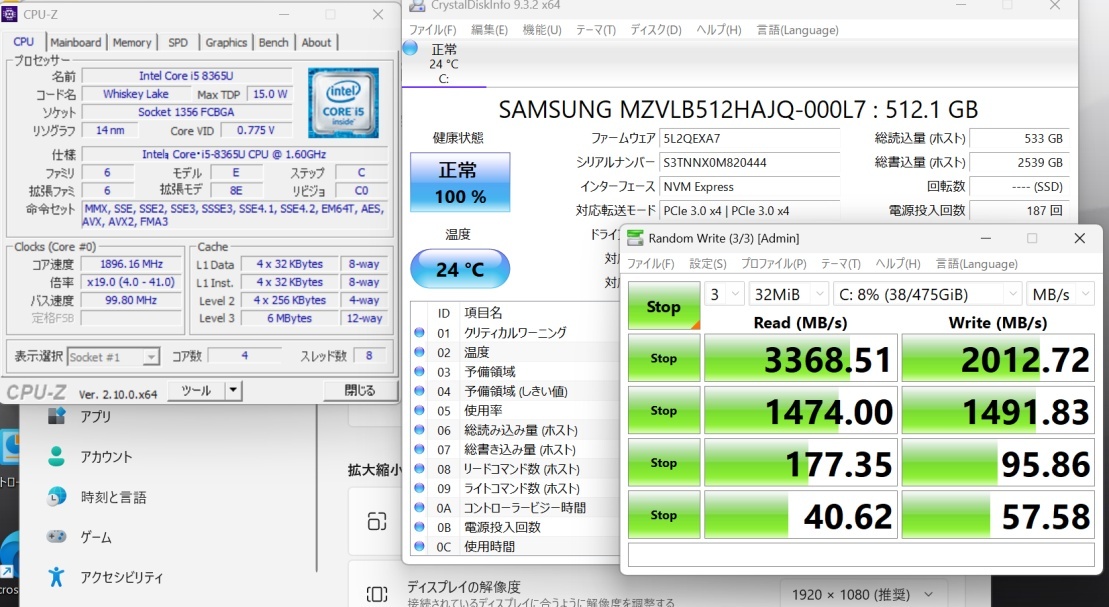Click the 閉じる button in CPU-Z
Image resolution: width=1109 pixels, height=607 pixels.
359,390
